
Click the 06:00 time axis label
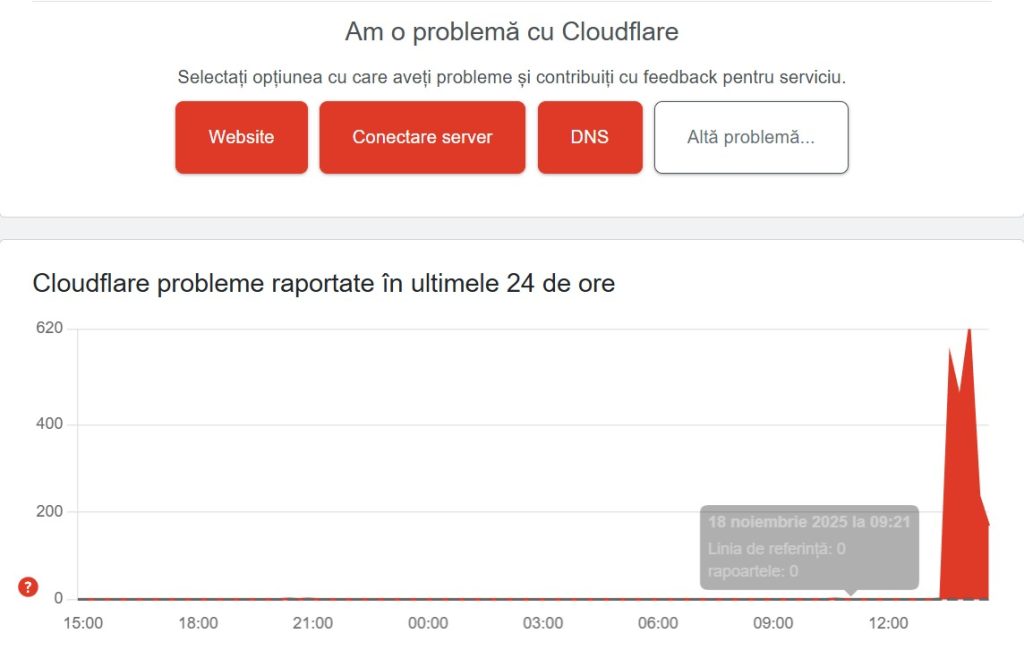click(x=658, y=622)
